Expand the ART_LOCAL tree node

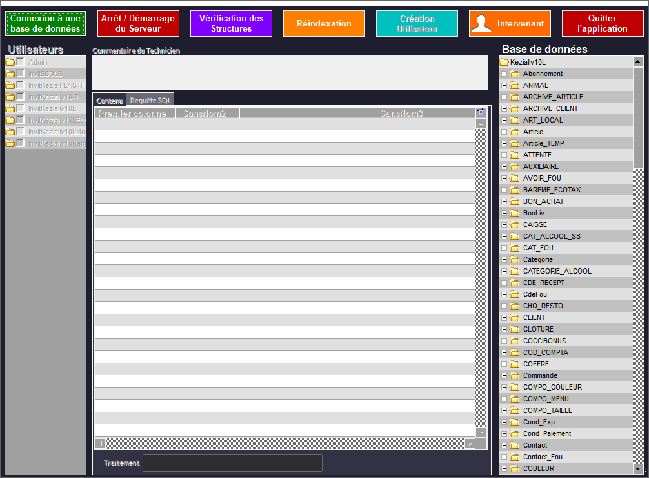(504, 120)
